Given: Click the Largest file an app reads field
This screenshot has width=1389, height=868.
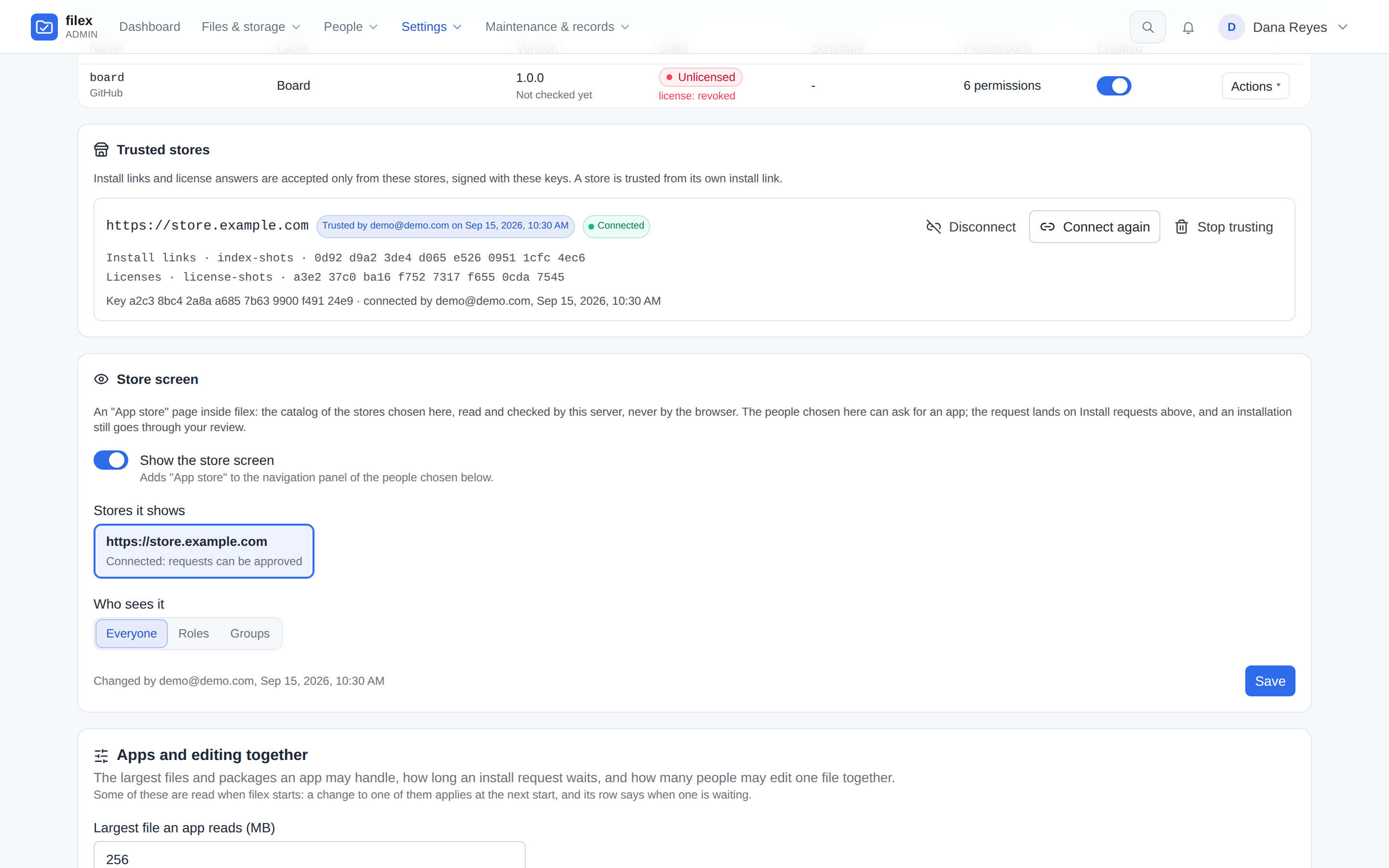Looking at the screenshot, I should (x=309, y=855).
